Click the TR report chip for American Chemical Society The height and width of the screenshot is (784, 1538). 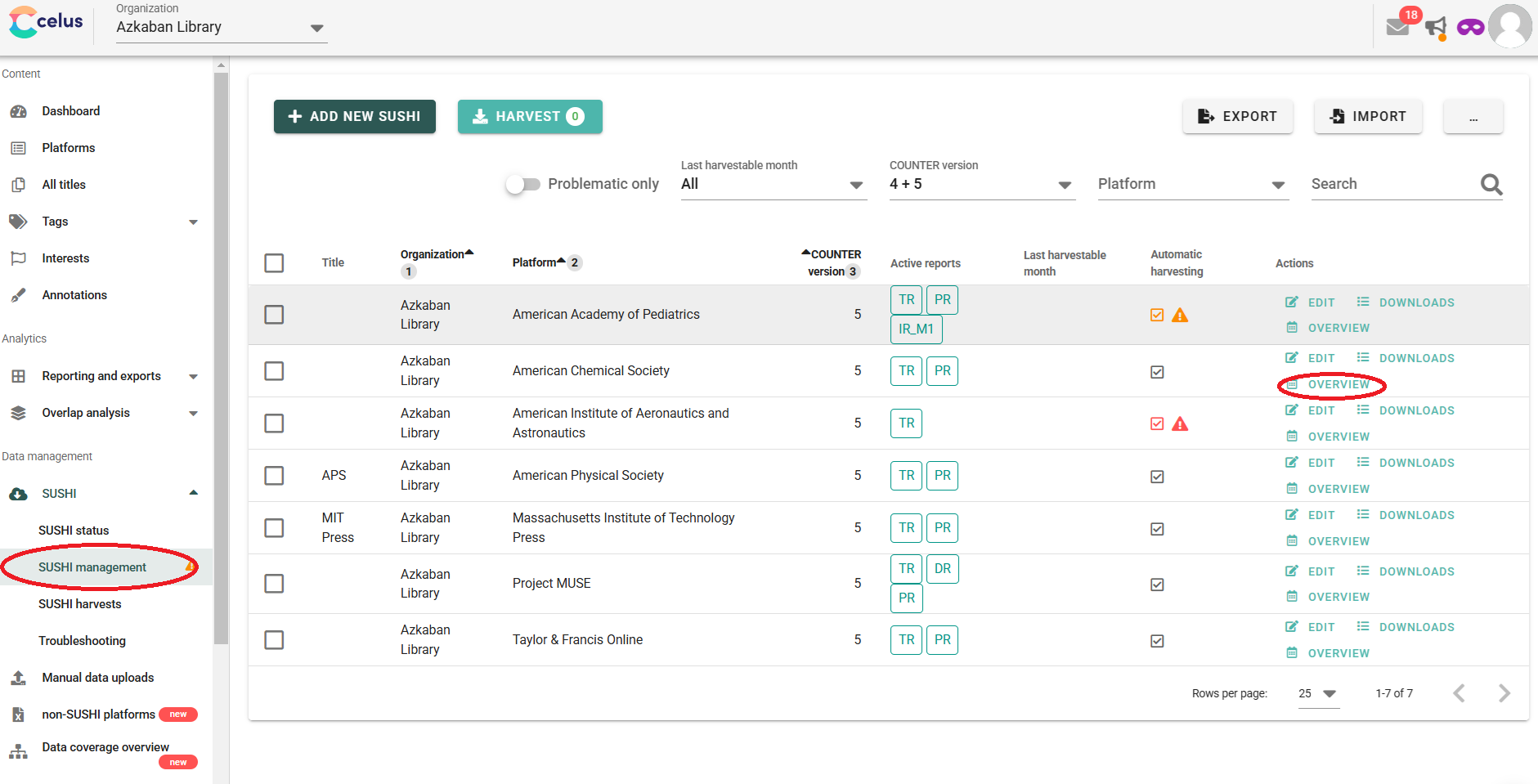click(x=906, y=371)
